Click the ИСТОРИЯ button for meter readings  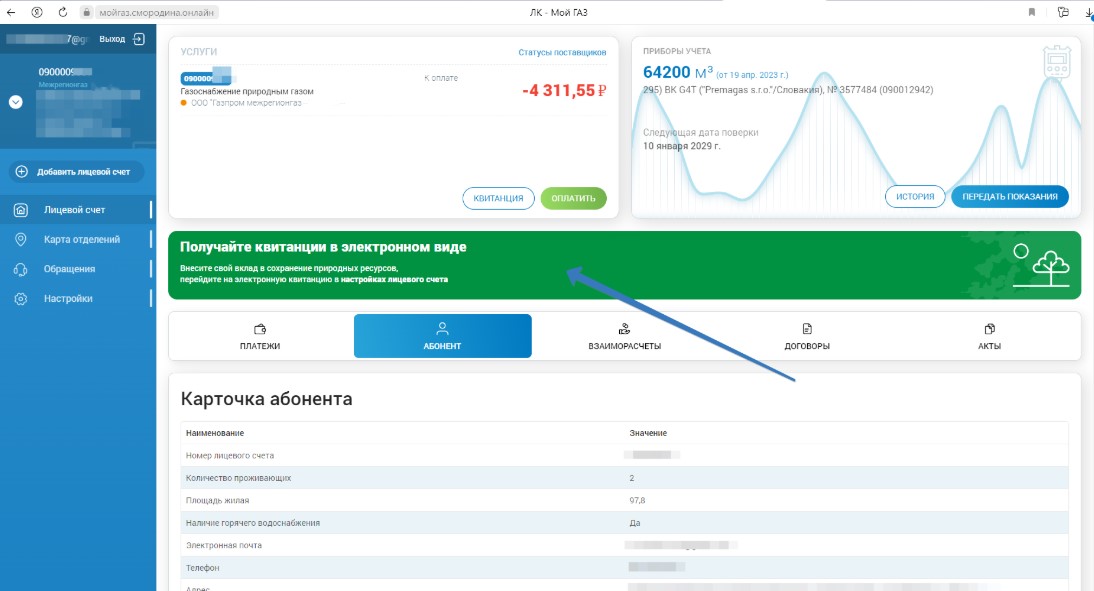click(914, 197)
